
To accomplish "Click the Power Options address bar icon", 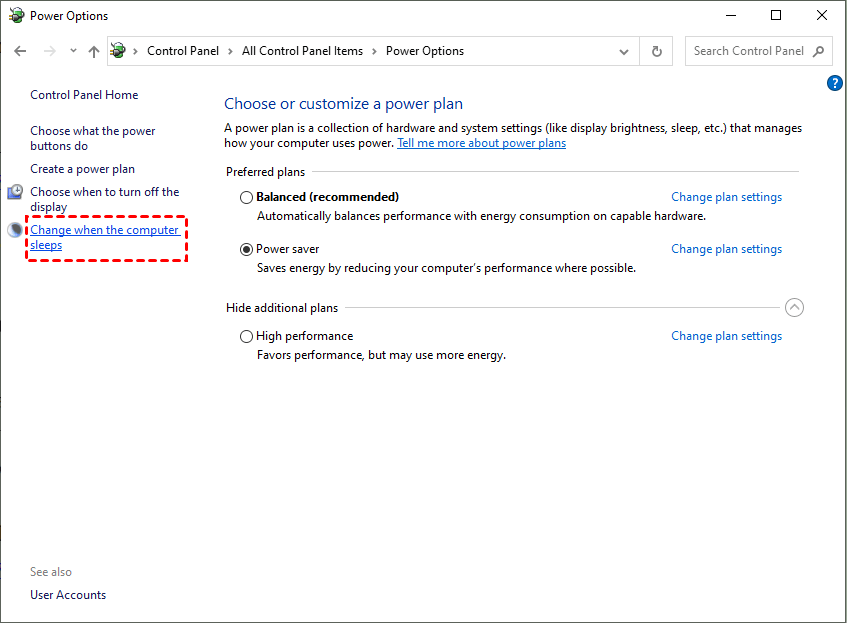I will (x=119, y=51).
